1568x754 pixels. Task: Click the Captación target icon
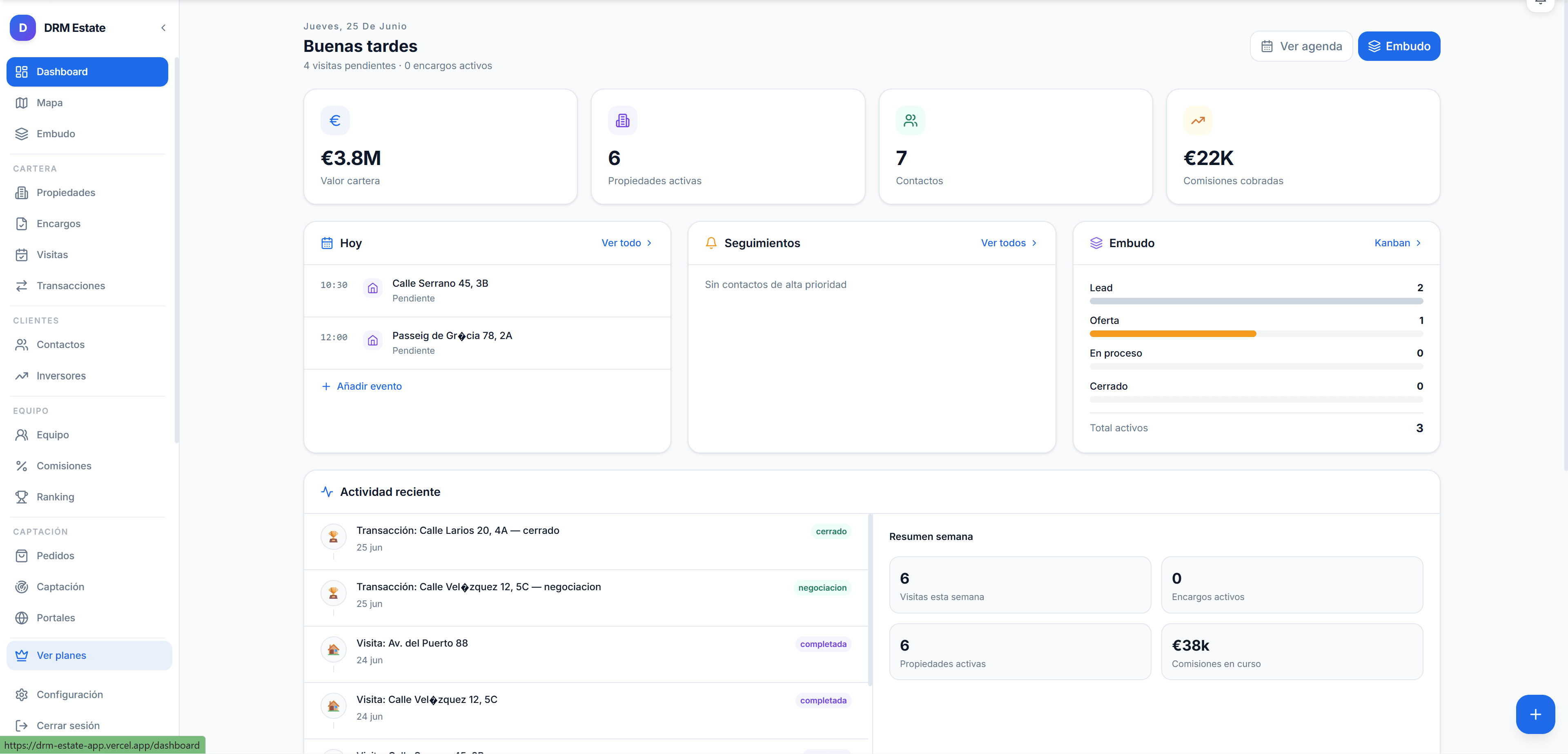coord(22,587)
